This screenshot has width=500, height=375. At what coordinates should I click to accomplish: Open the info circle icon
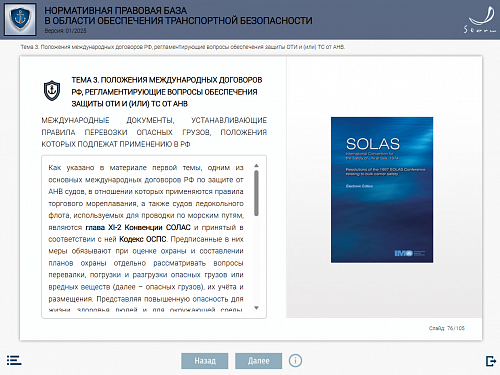click(x=295, y=361)
